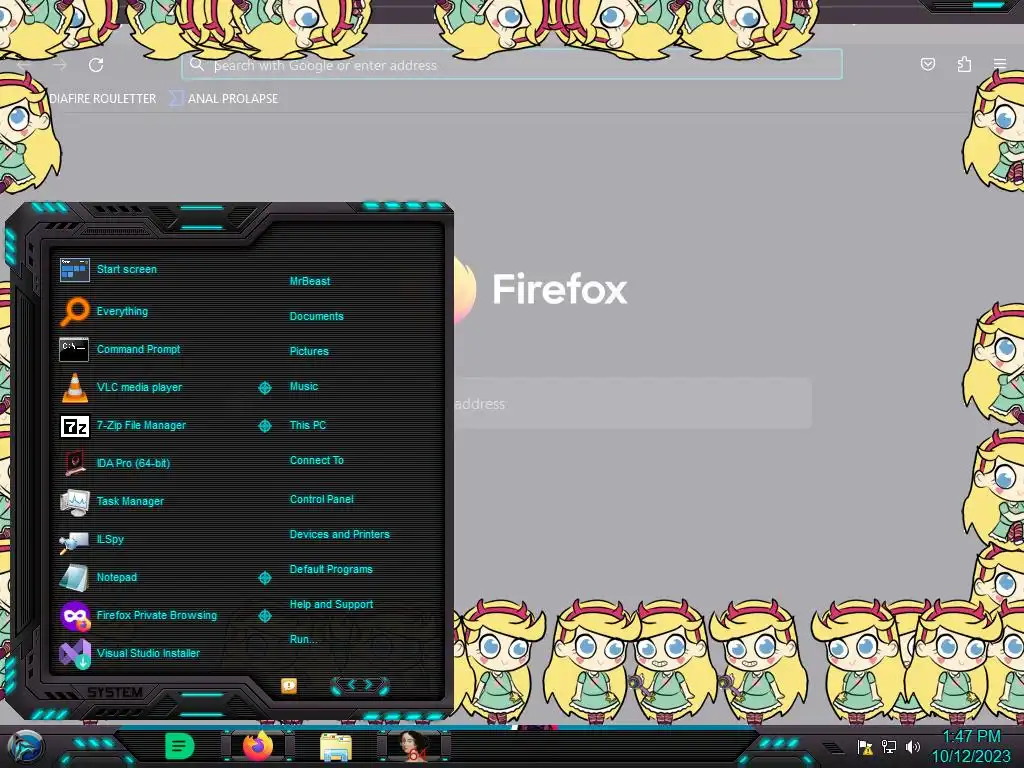This screenshot has height=768, width=1024.
Task: Open Help and Support
Action: (331, 605)
